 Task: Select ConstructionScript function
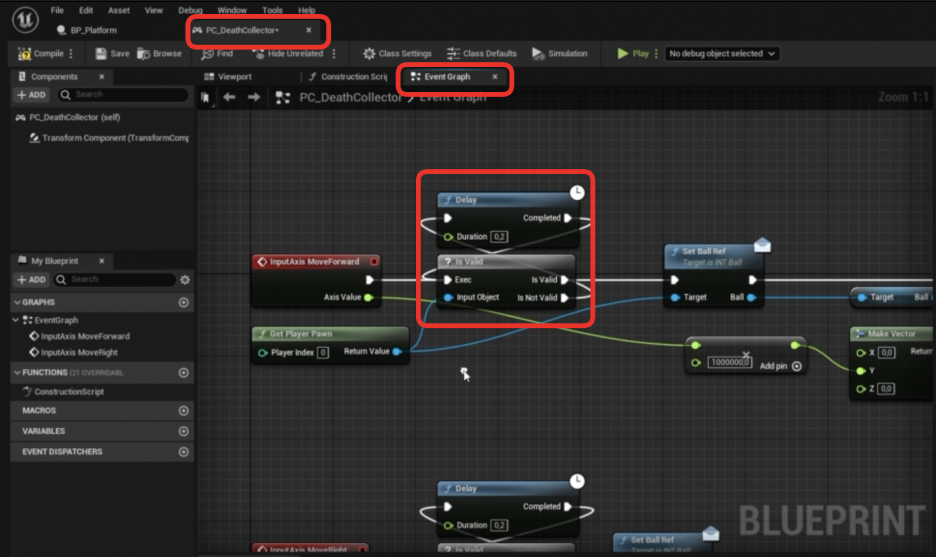pos(63,392)
